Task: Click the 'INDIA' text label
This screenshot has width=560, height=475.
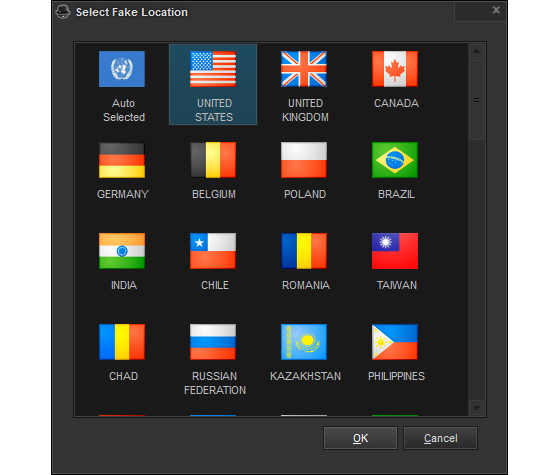Action: [124, 285]
